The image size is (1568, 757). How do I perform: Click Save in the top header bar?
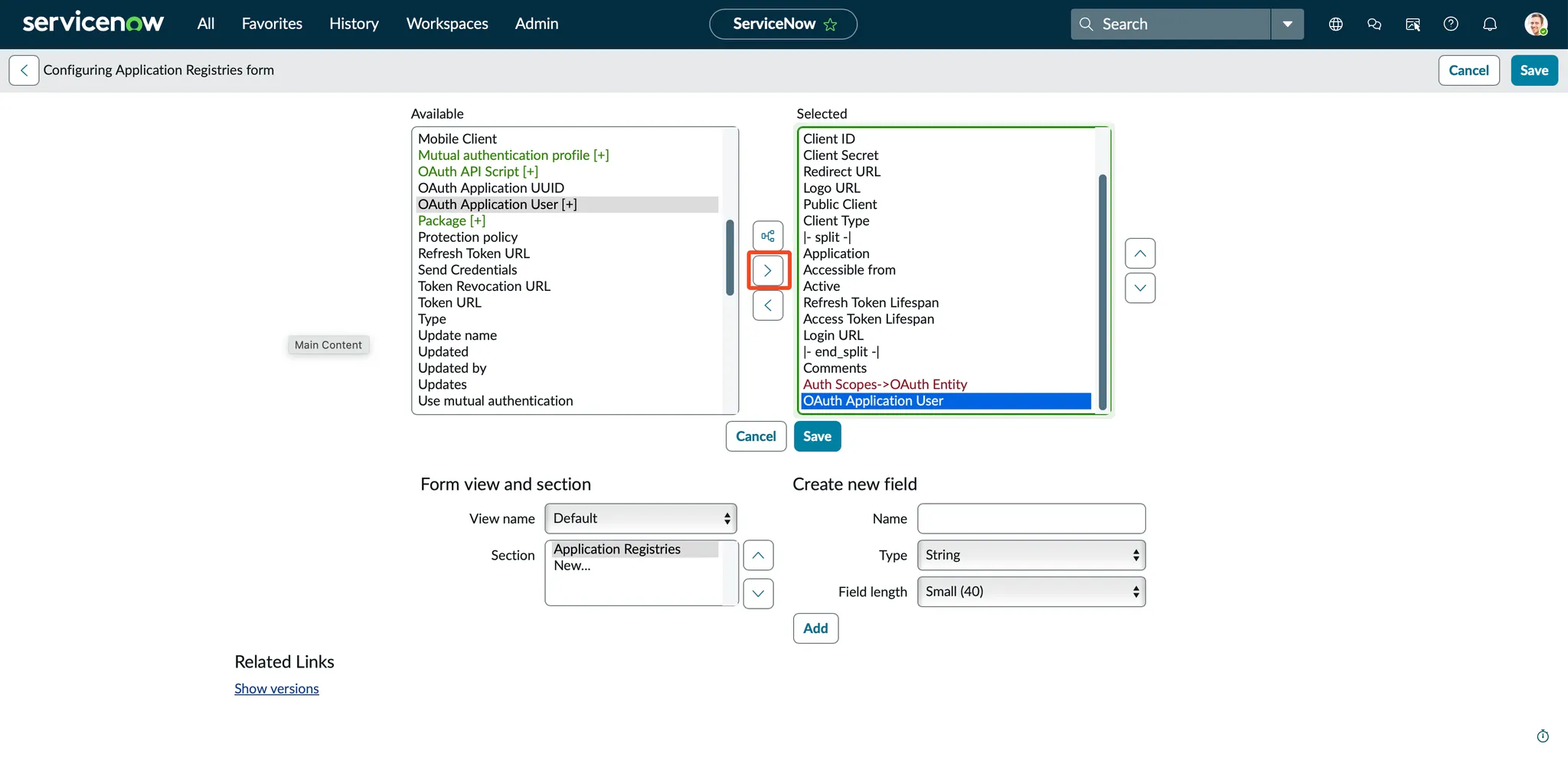pos(1534,70)
